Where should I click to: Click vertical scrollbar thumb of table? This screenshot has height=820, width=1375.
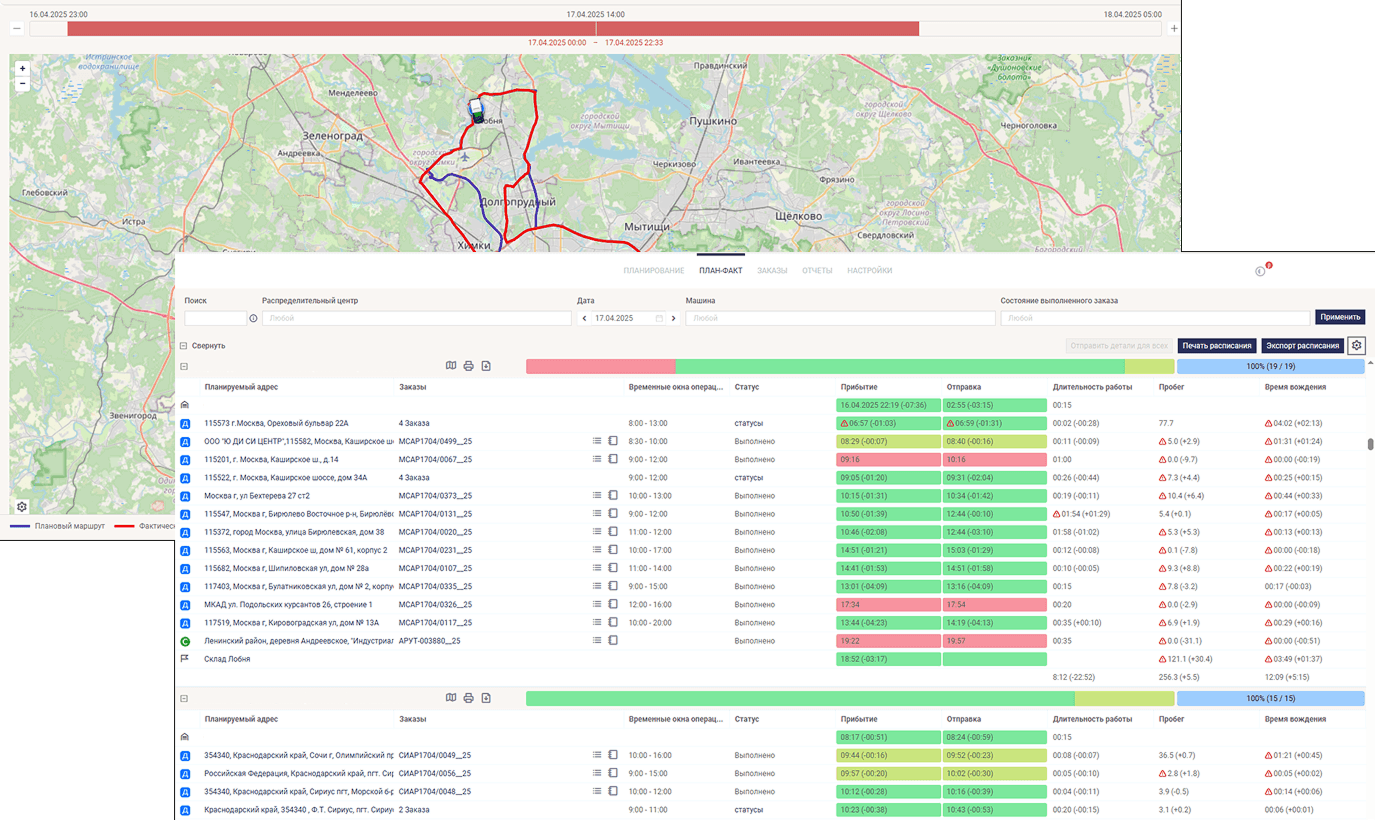coord(1371,445)
